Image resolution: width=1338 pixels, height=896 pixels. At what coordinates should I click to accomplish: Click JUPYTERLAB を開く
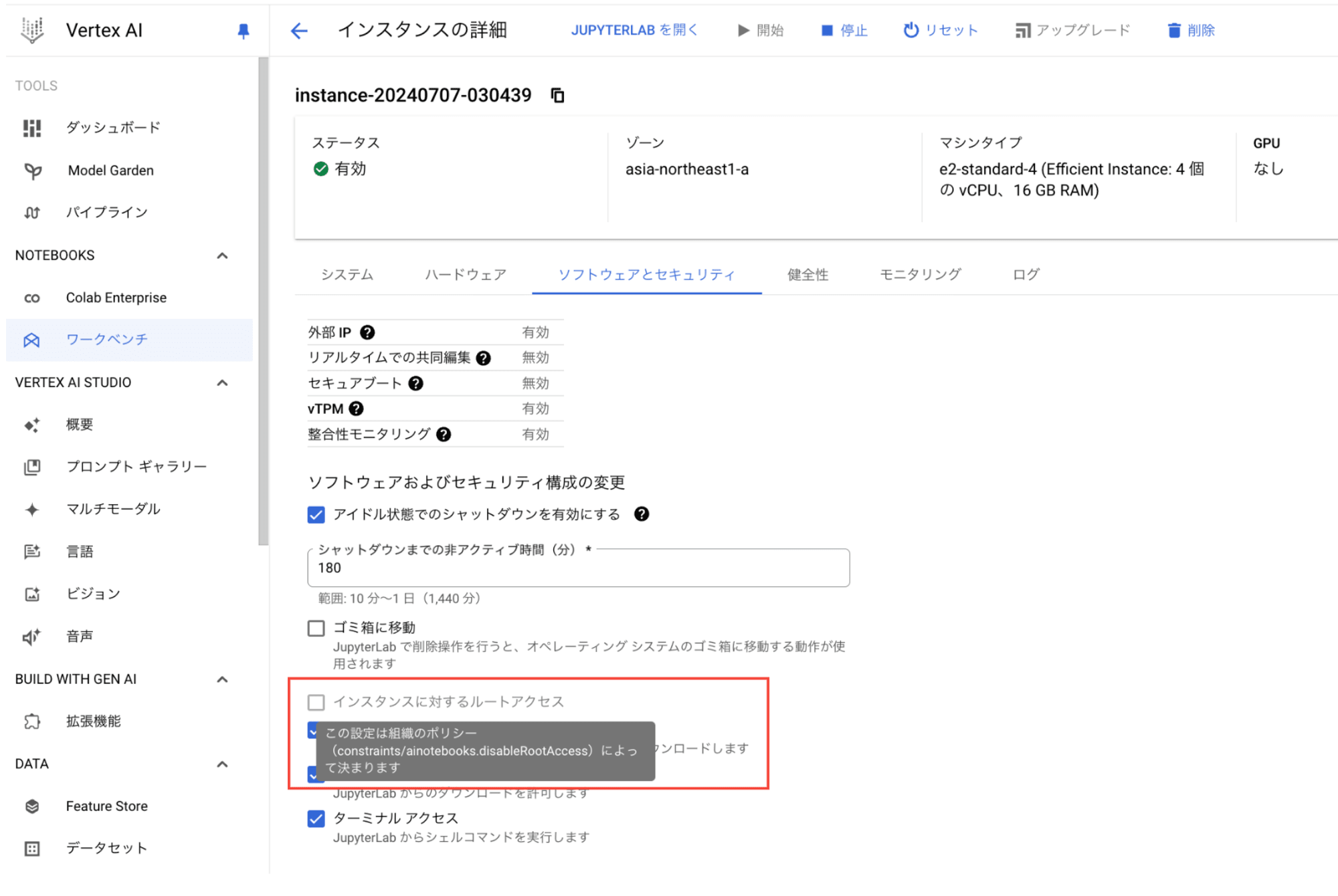634,31
